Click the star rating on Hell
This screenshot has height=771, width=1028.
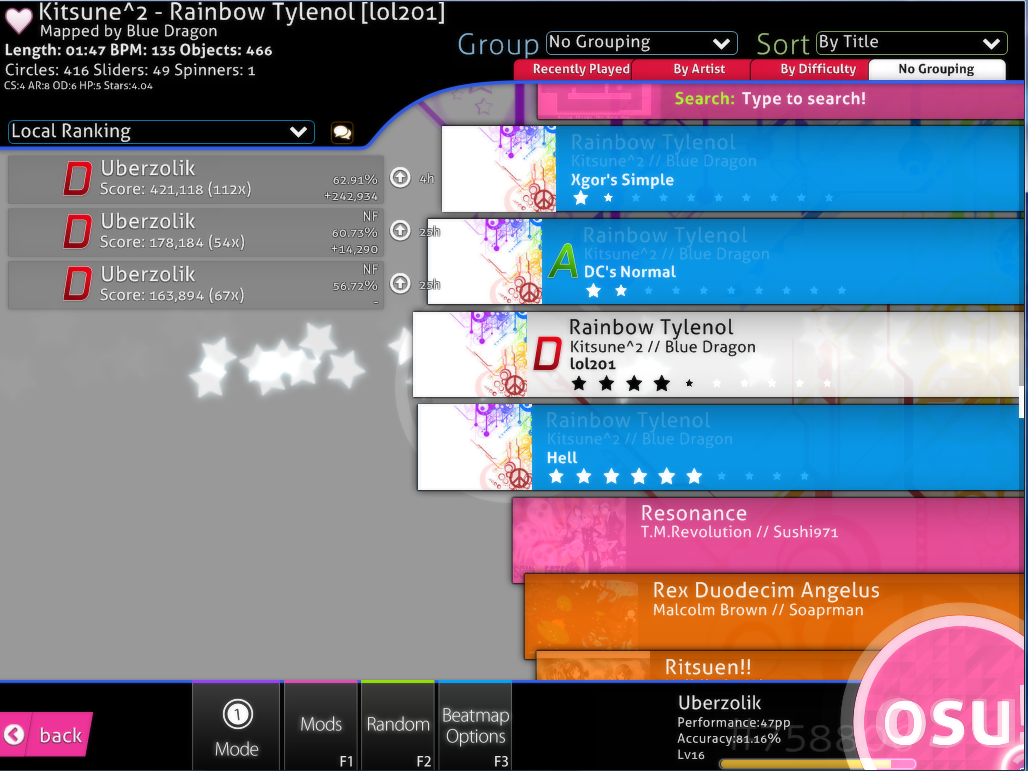pos(679,476)
